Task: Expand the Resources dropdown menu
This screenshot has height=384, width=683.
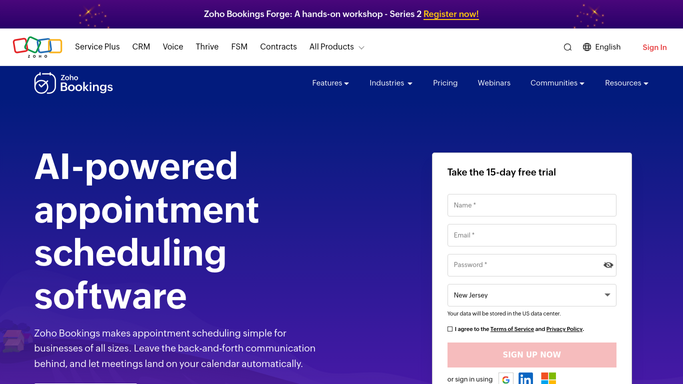Action: 626,83
